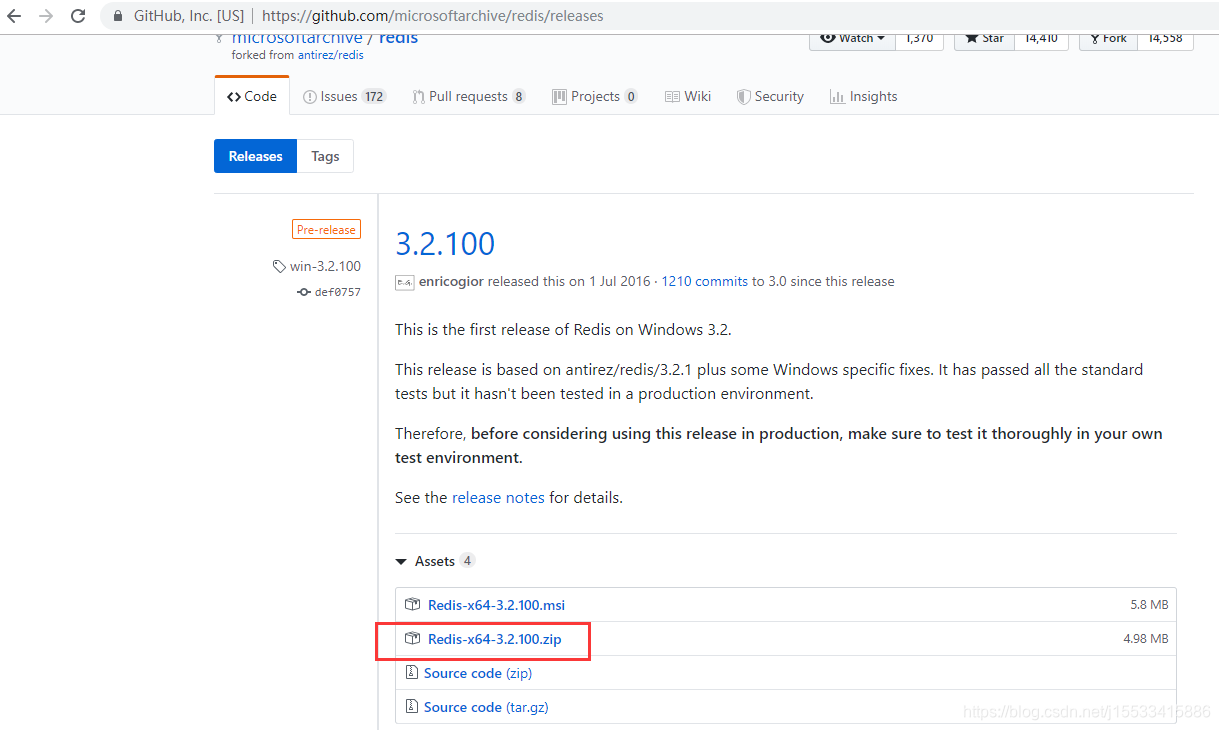Screen dimensions: 1220x730
Task: Click the Pull requests count badge 8
Action: pyautogui.click(x=518, y=97)
